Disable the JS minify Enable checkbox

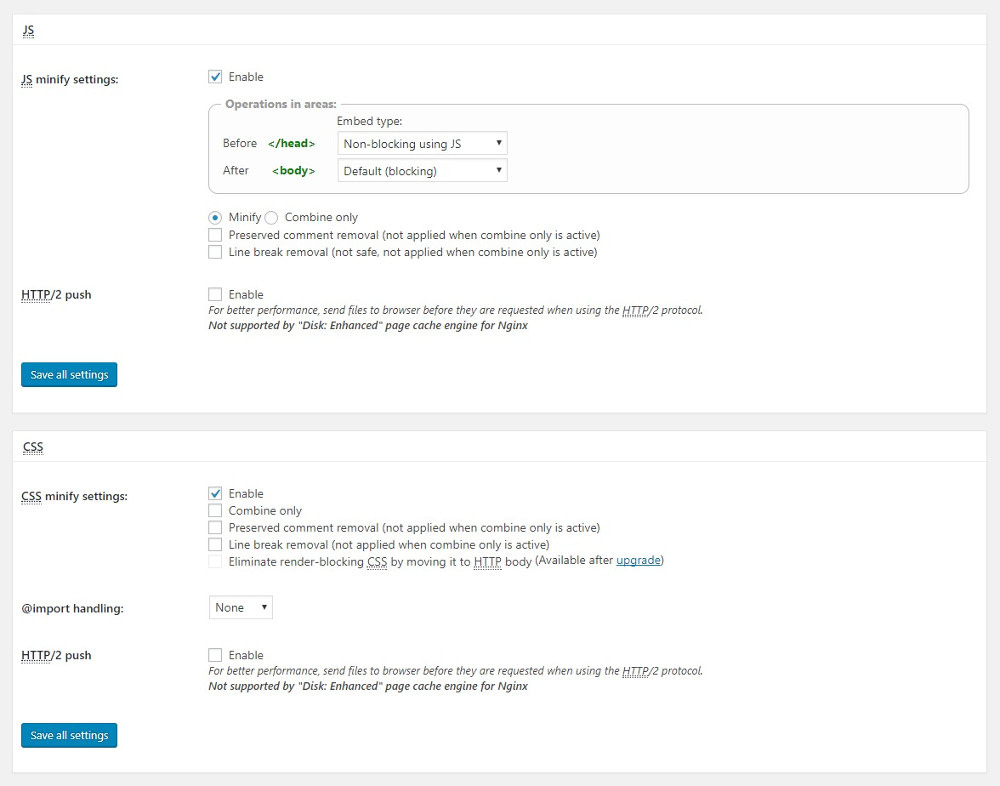[215, 76]
